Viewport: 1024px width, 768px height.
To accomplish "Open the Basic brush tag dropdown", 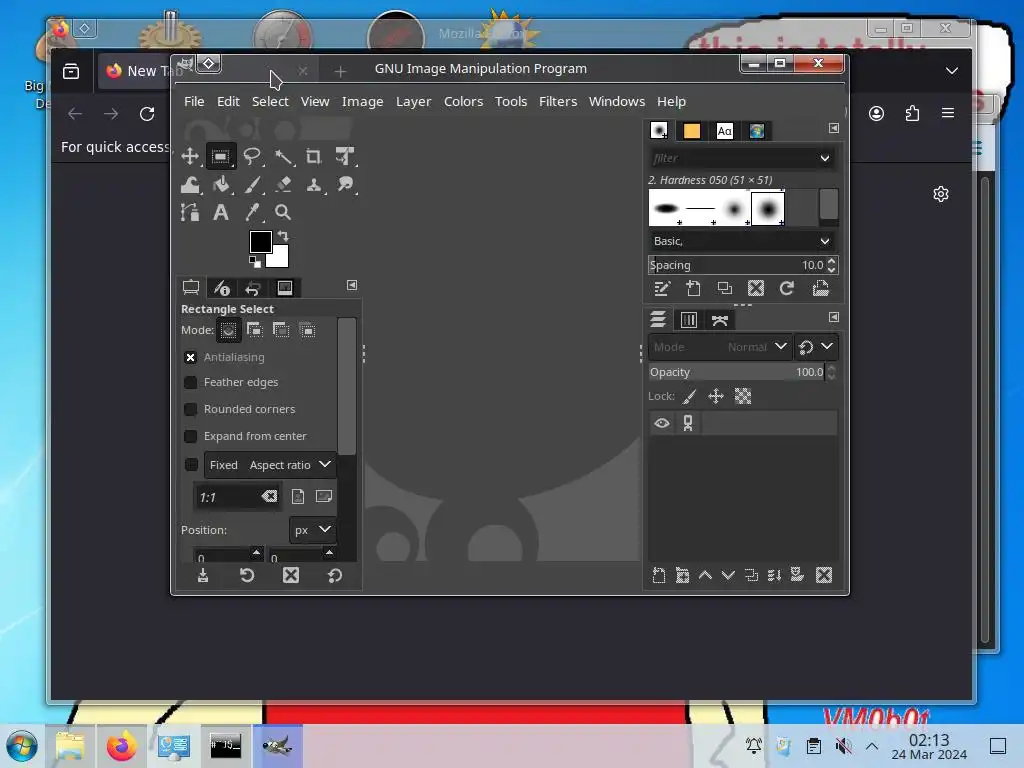I will [742, 241].
